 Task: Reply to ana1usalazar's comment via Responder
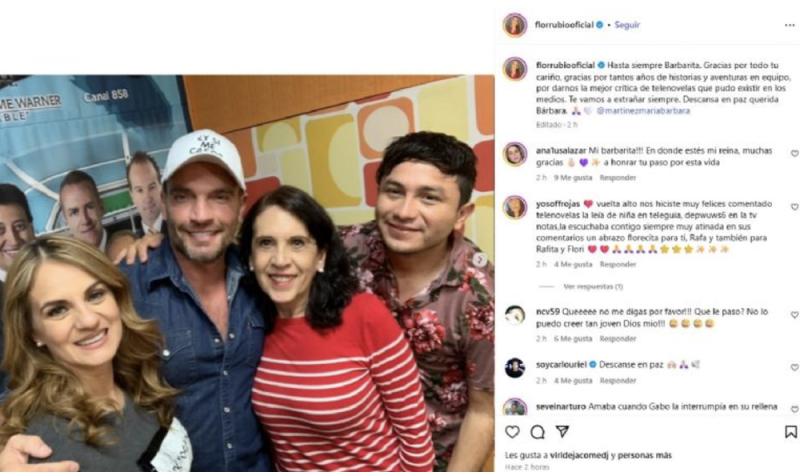click(617, 178)
